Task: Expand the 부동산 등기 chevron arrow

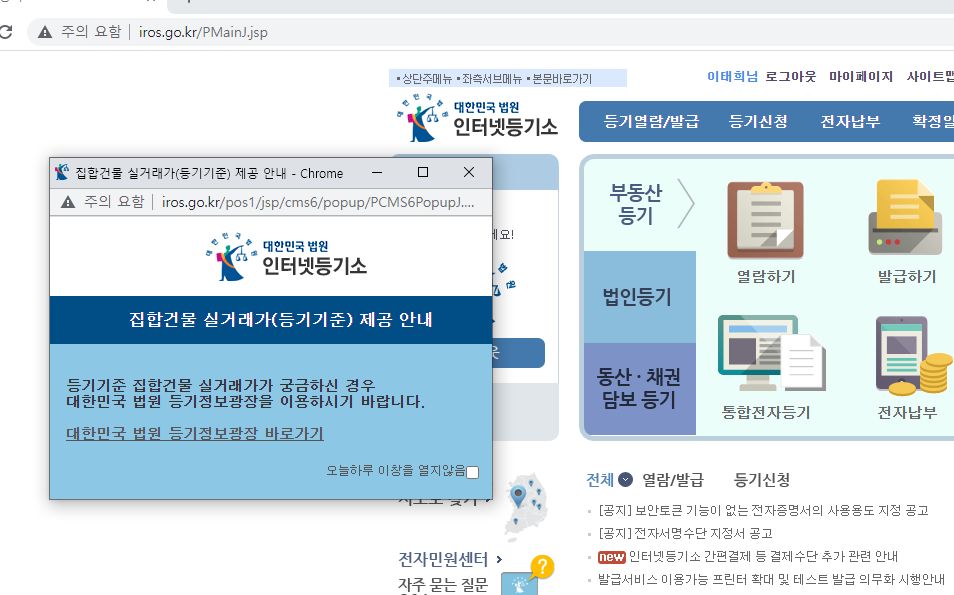Action: tap(686, 203)
